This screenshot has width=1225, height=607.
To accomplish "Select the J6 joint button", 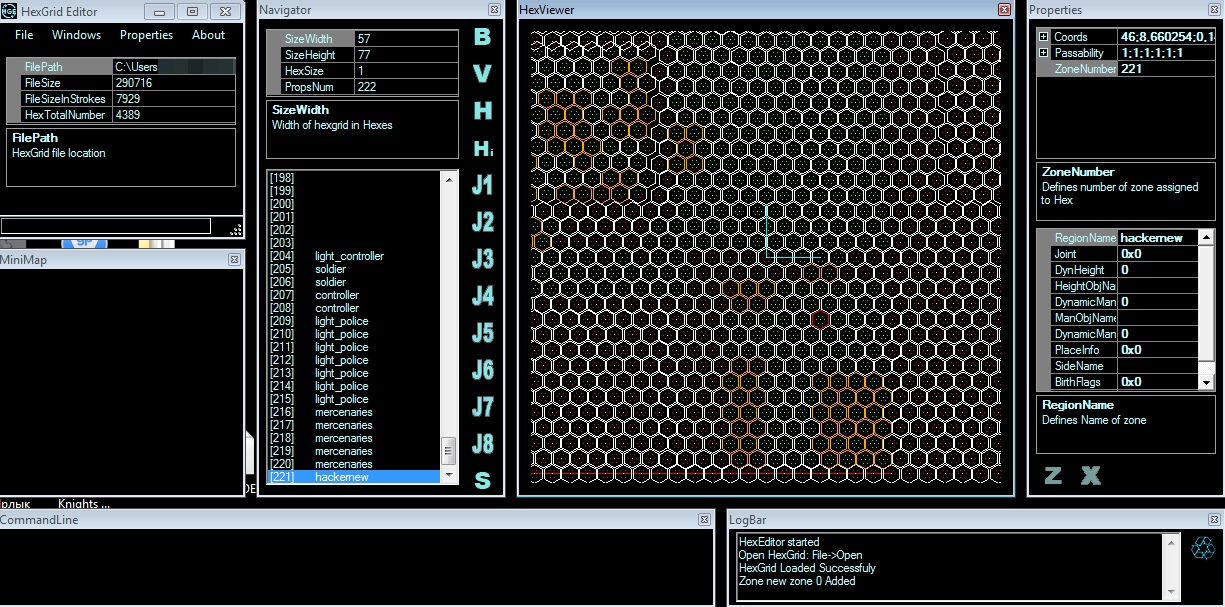I will coord(482,370).
